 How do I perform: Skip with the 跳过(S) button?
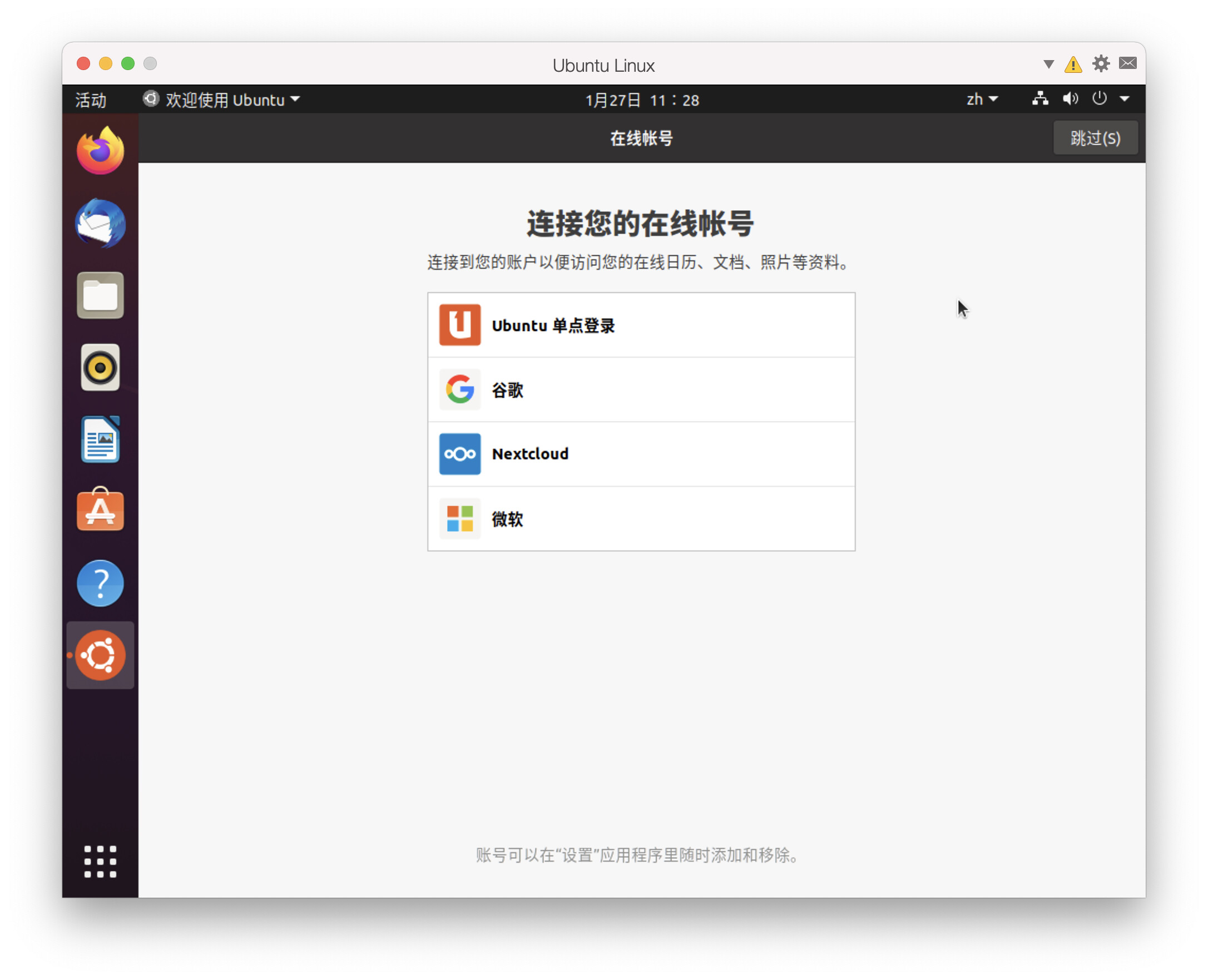pos(1095,138)
